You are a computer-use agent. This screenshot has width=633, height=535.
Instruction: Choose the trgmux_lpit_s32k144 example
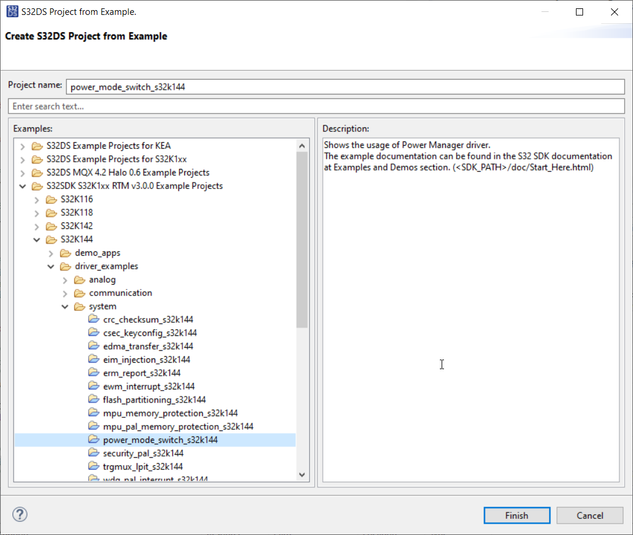point(143,467)
